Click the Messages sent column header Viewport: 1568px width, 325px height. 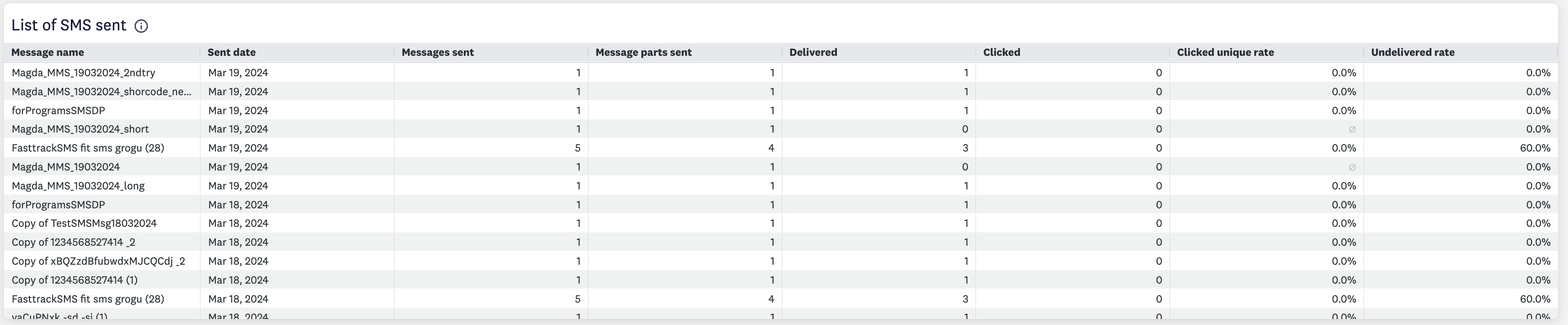[x=438, y=52]
